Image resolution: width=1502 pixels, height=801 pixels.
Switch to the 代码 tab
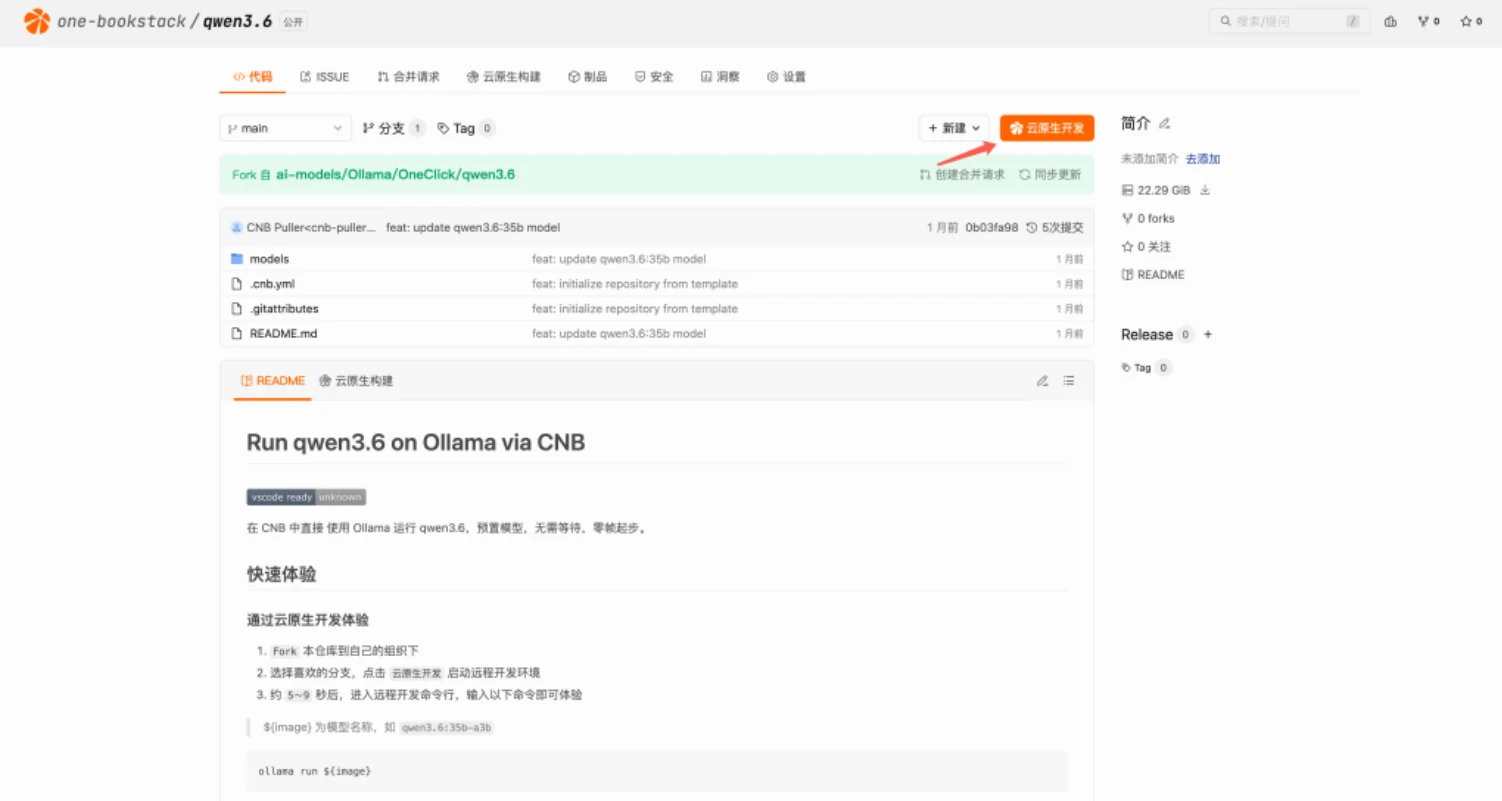coord(252,77)
